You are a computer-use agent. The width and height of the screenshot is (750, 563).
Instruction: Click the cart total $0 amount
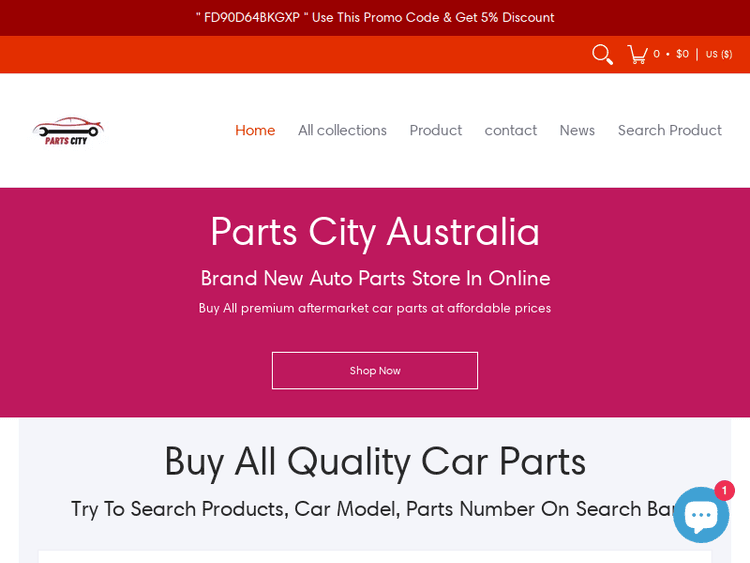tap(682, 54)
